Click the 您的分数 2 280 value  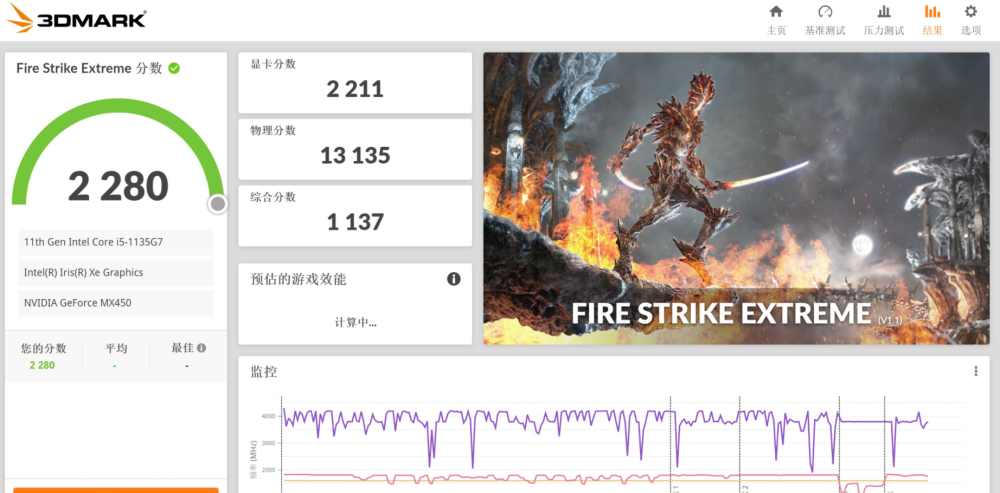pyautogui.click(x=42, y=365)
